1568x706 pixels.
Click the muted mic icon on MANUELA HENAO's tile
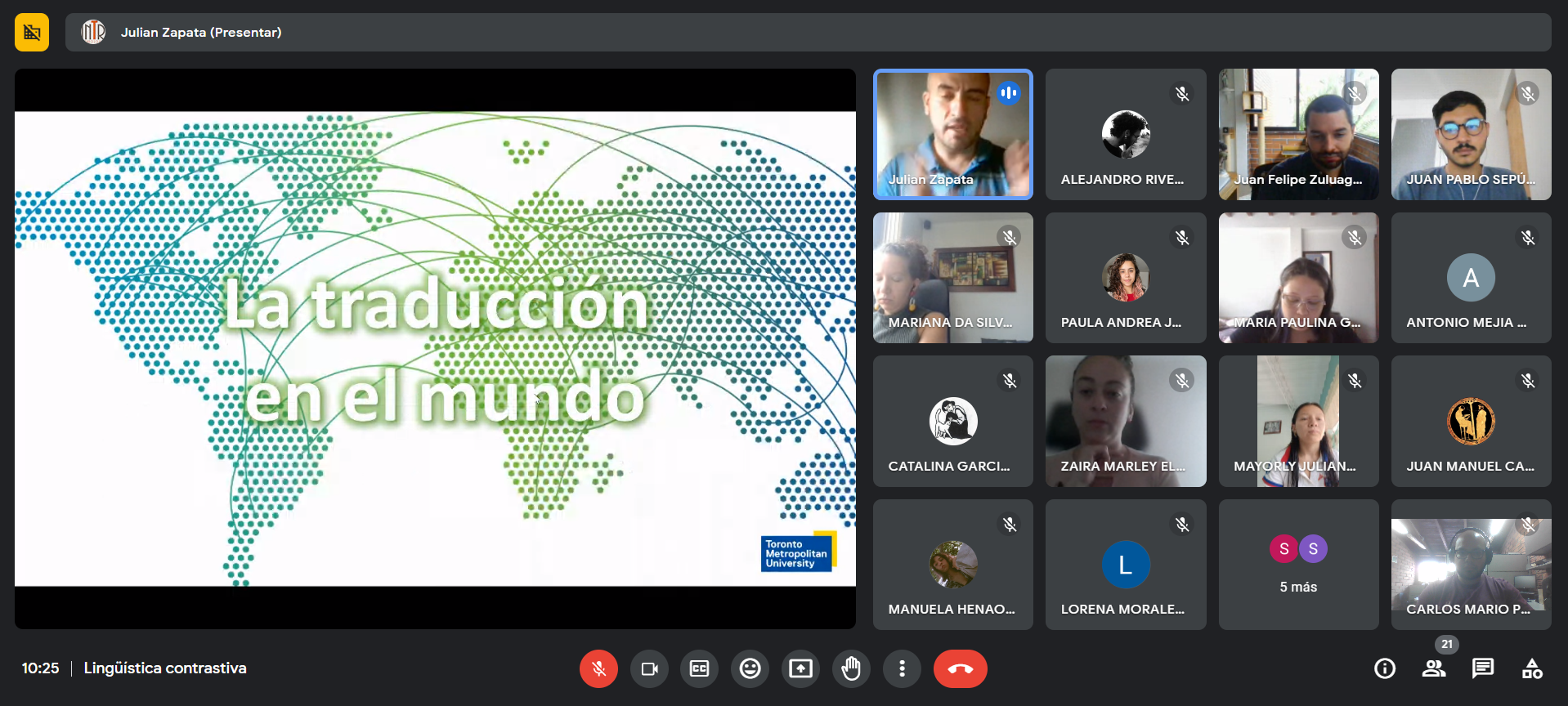(1010, 524)
